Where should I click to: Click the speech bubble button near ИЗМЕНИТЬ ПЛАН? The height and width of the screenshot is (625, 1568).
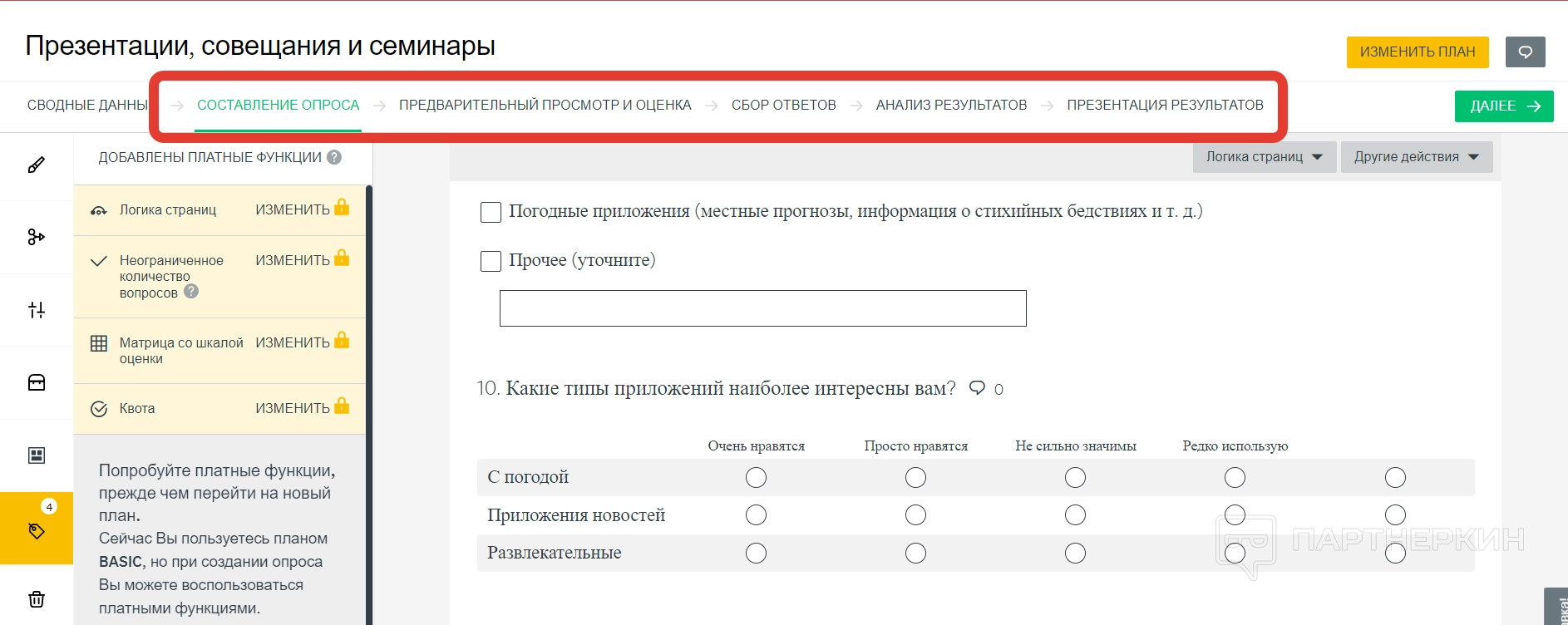click(1525, 52)
